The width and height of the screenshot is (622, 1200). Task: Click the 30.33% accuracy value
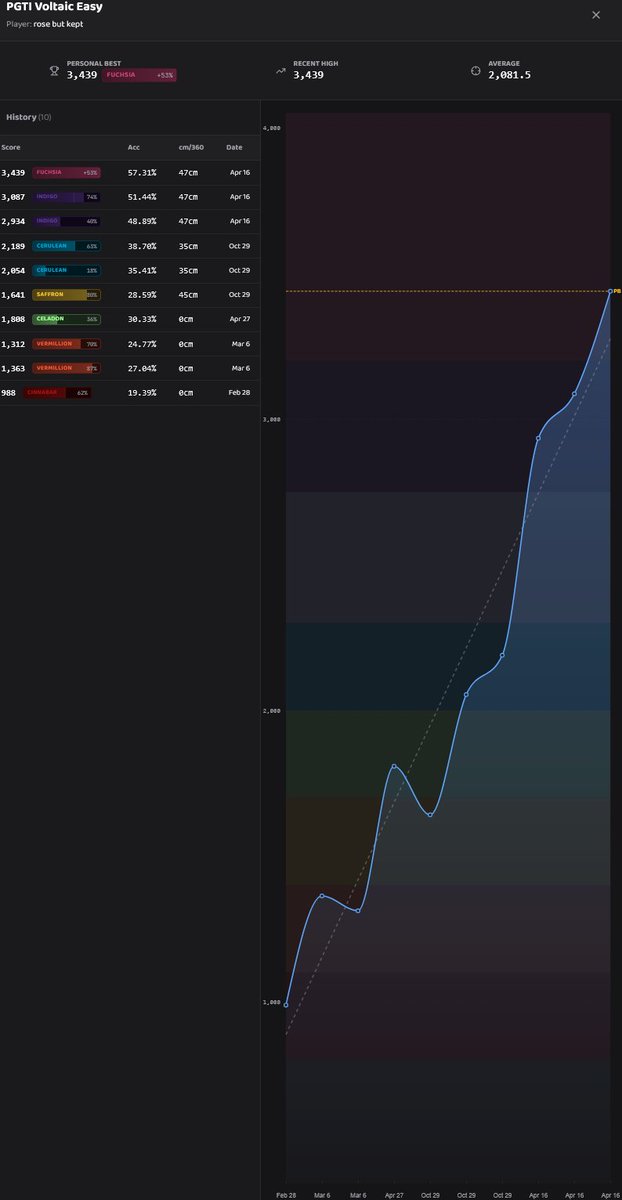click(142, 319)
